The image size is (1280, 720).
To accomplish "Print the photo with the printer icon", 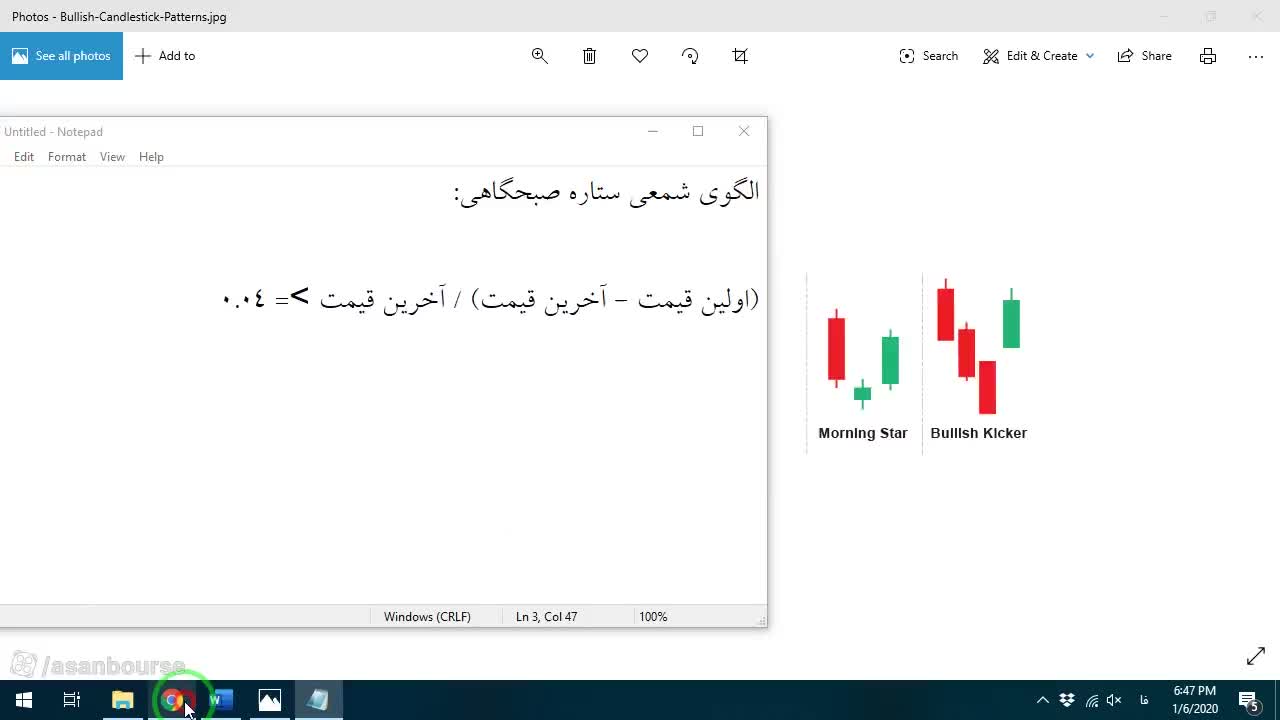I will pos(1208,56).
